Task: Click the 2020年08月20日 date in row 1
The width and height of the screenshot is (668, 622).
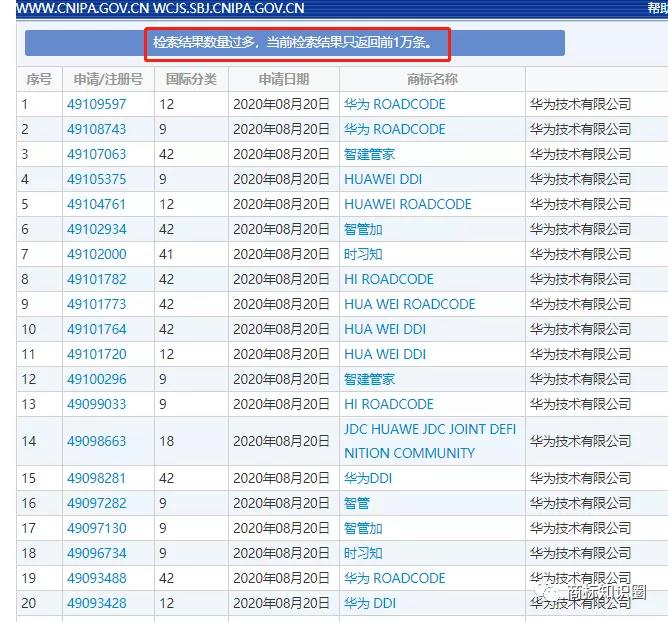Action: point(281,104)
